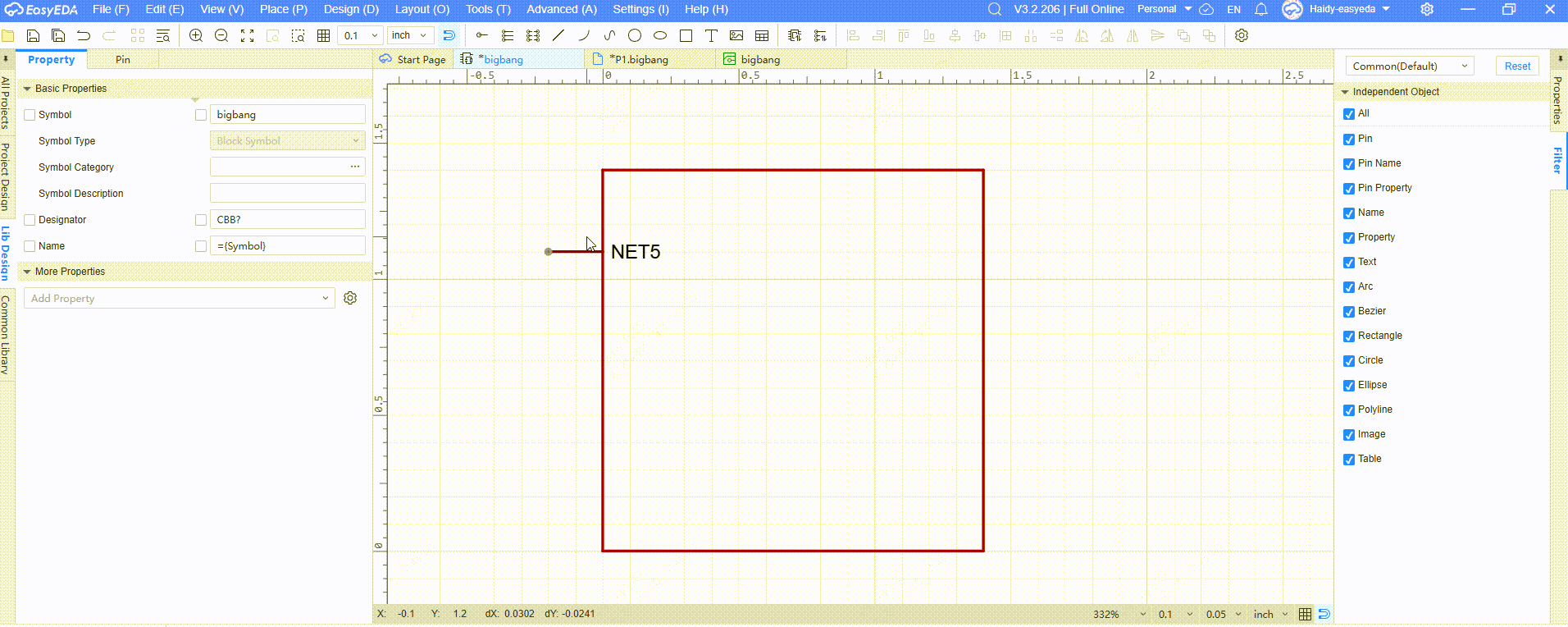Select the Text tool
The height and width of the screenshot is (627, 1568).
point(711,35)
